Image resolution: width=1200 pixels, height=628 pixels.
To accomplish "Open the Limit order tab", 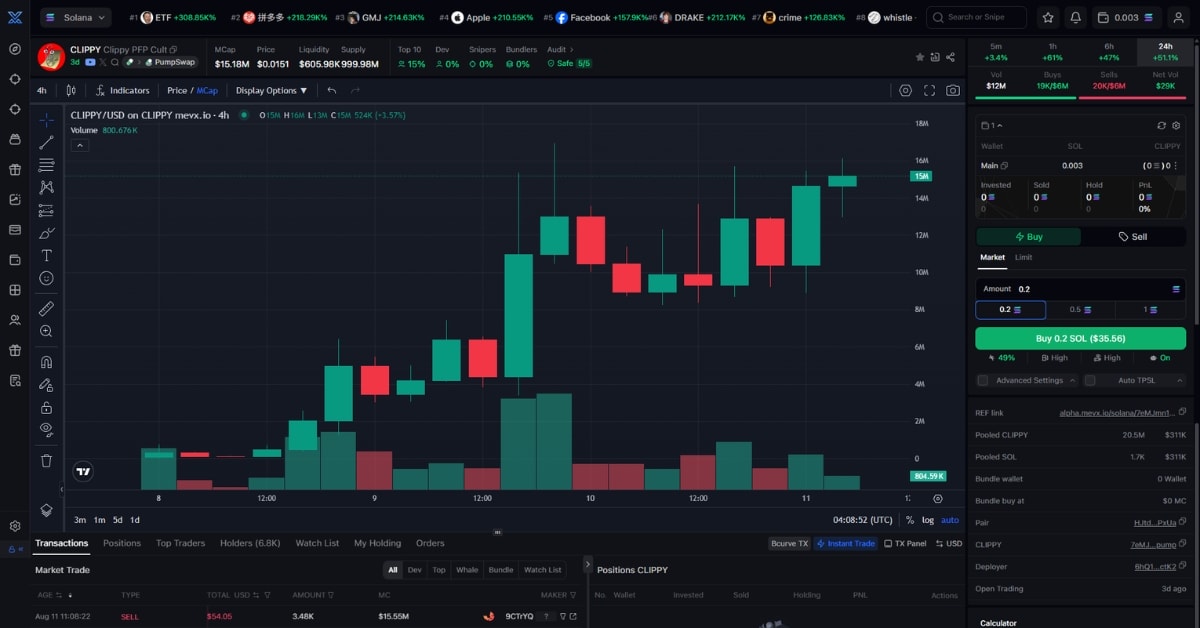I will (1023, 257).
